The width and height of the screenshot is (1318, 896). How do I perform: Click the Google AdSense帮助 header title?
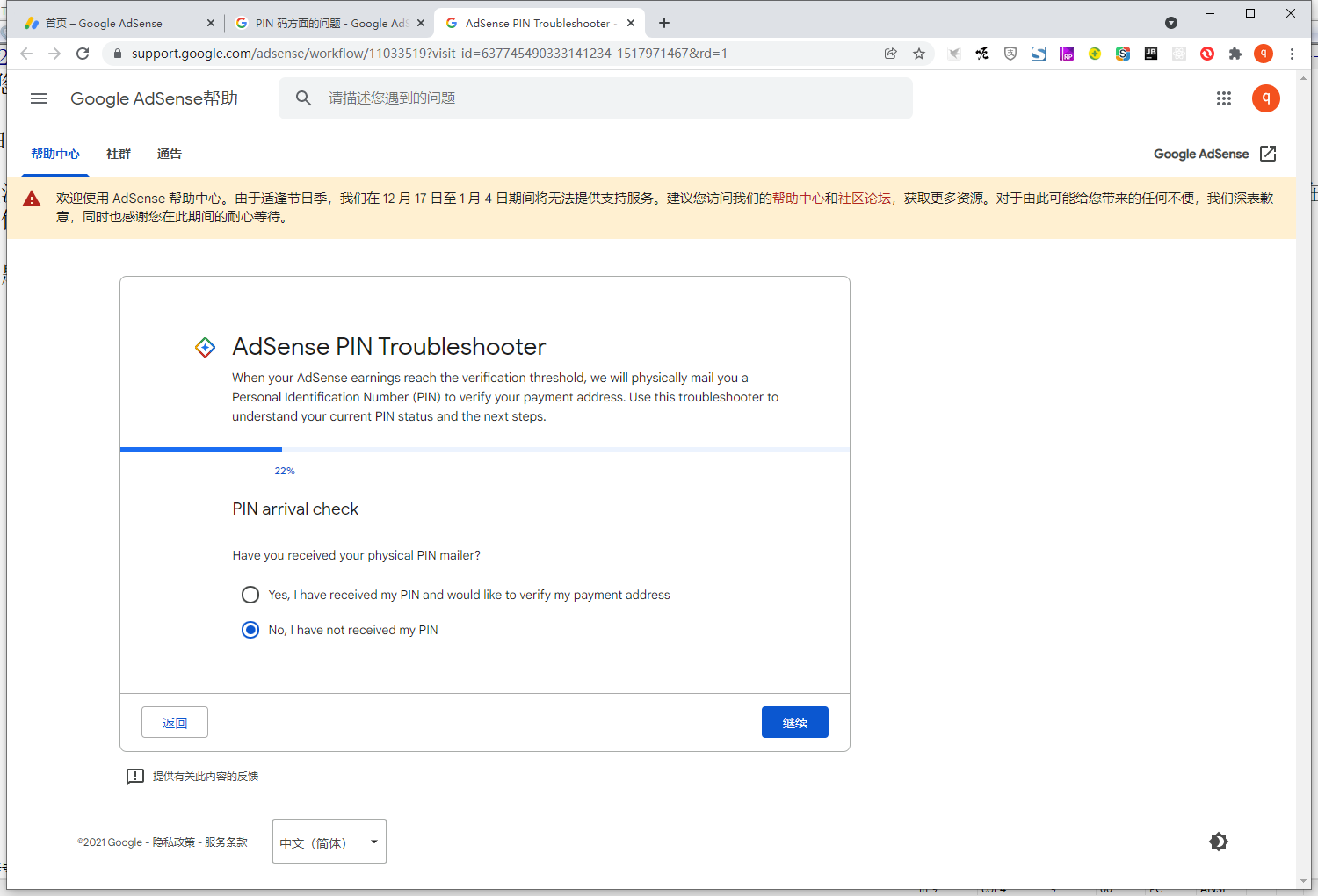[155, 98]
